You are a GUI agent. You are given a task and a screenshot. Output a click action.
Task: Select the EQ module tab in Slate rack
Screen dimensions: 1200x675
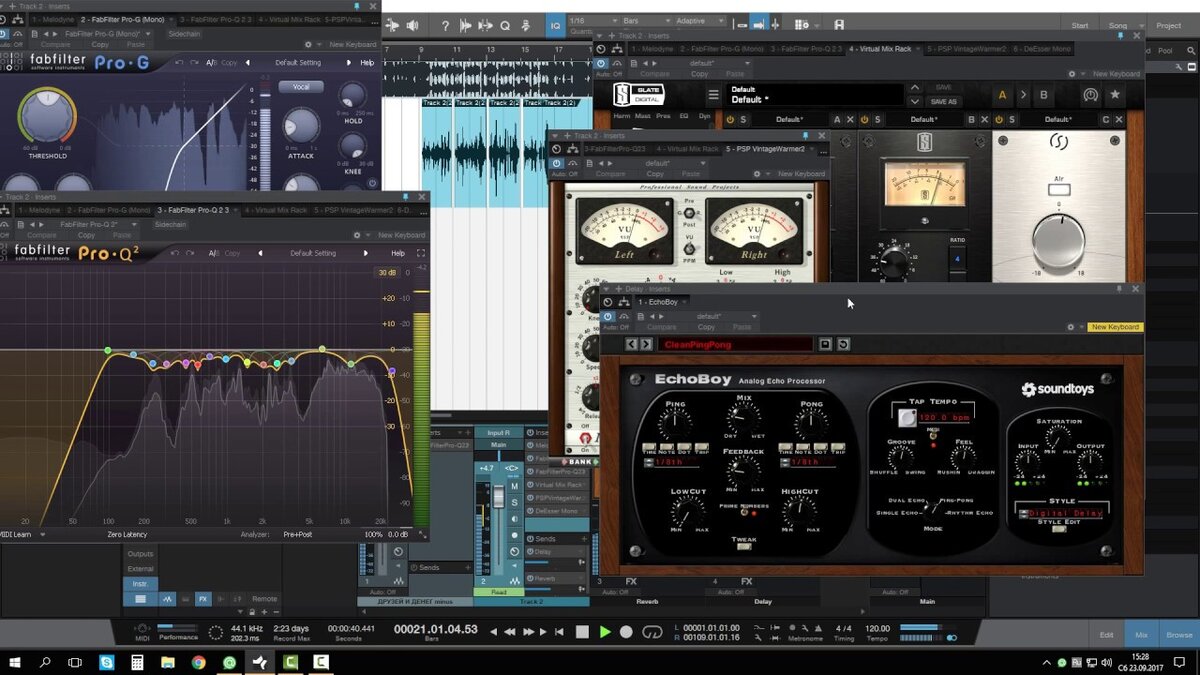click(685, 116)
